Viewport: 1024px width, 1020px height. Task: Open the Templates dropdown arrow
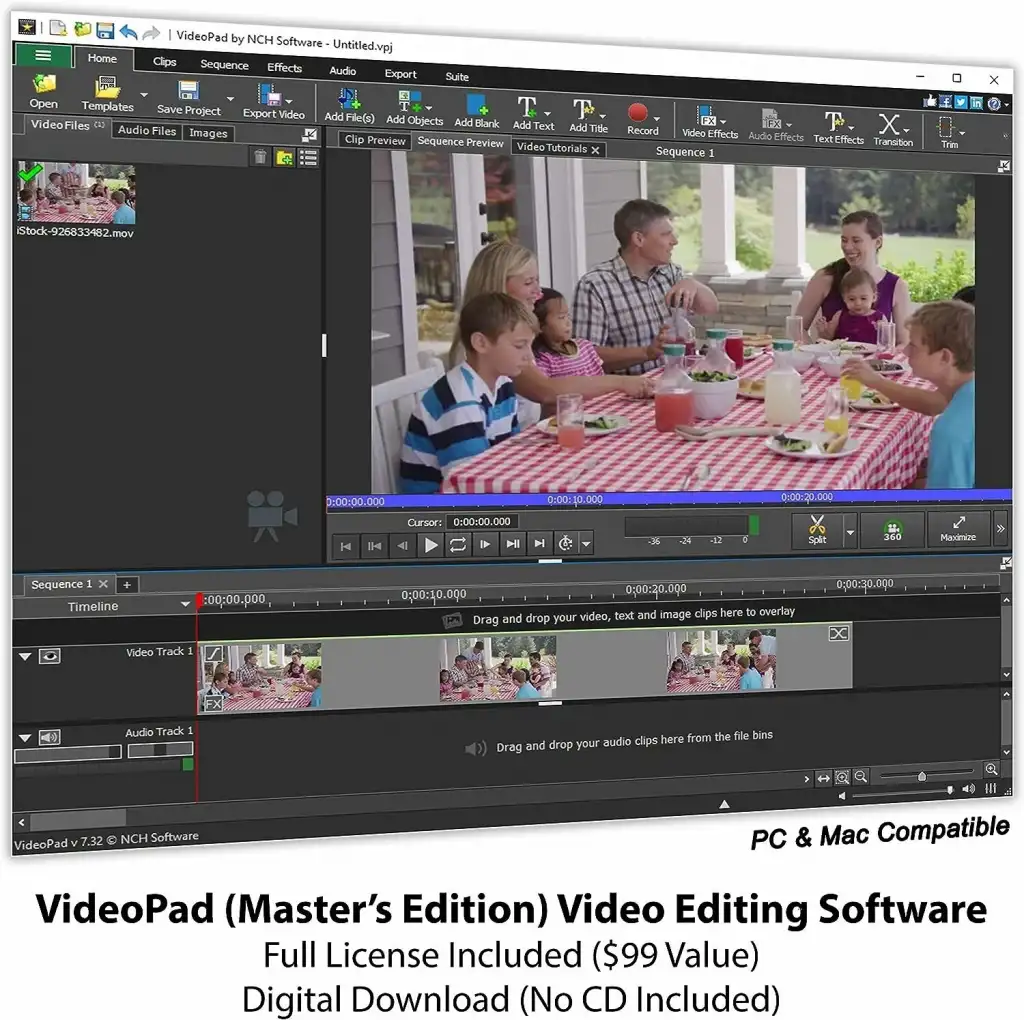coord(144,95)
